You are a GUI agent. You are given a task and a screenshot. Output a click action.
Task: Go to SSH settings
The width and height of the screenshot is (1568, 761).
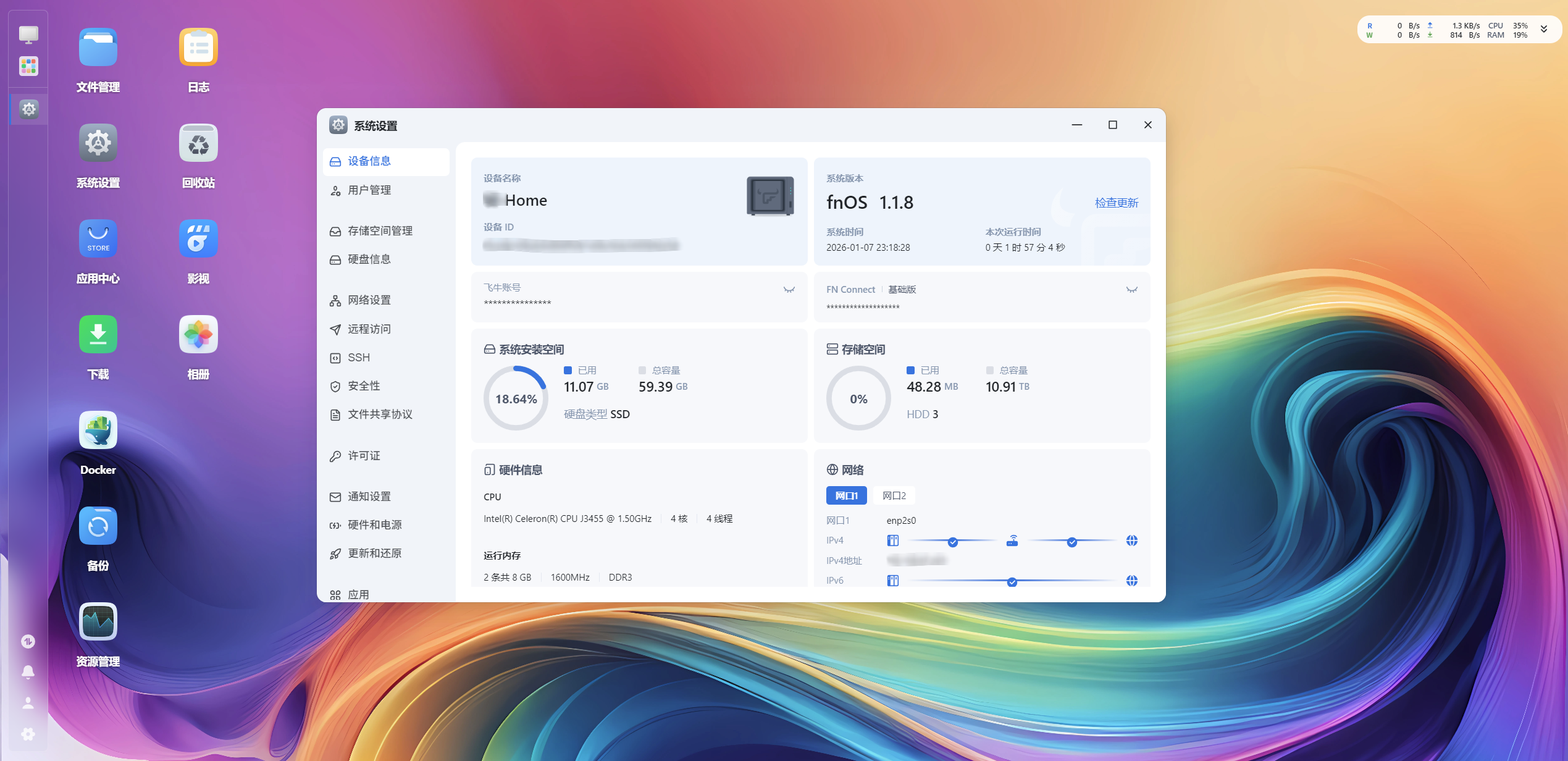[359, 358]
